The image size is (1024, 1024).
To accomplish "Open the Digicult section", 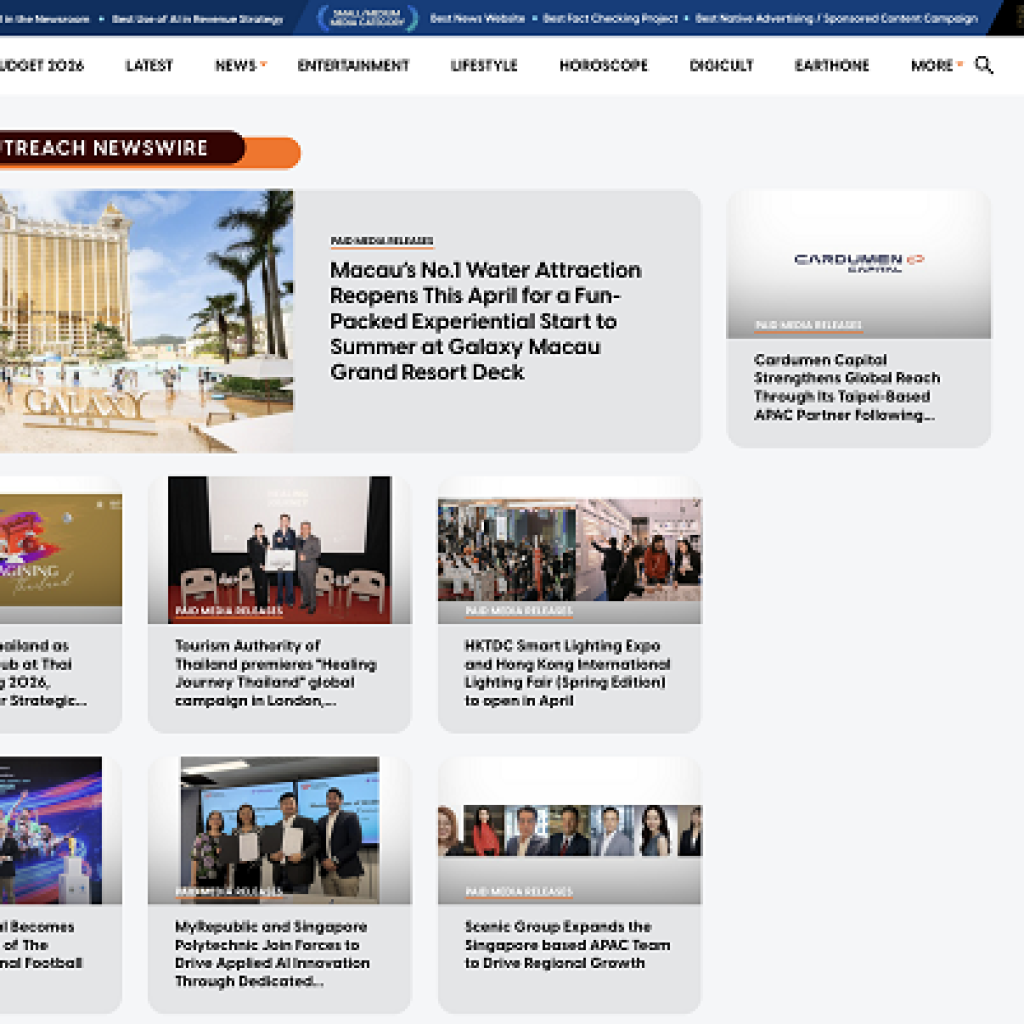I will (721, 65).
